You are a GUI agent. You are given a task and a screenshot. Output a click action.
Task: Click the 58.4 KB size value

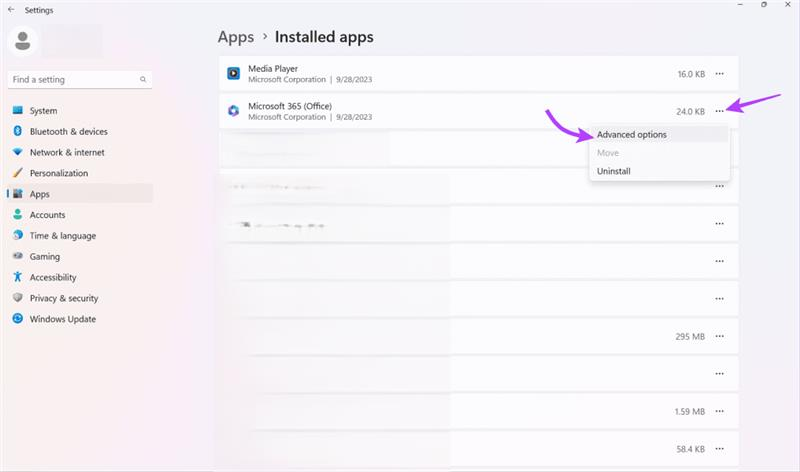[690, 450]
